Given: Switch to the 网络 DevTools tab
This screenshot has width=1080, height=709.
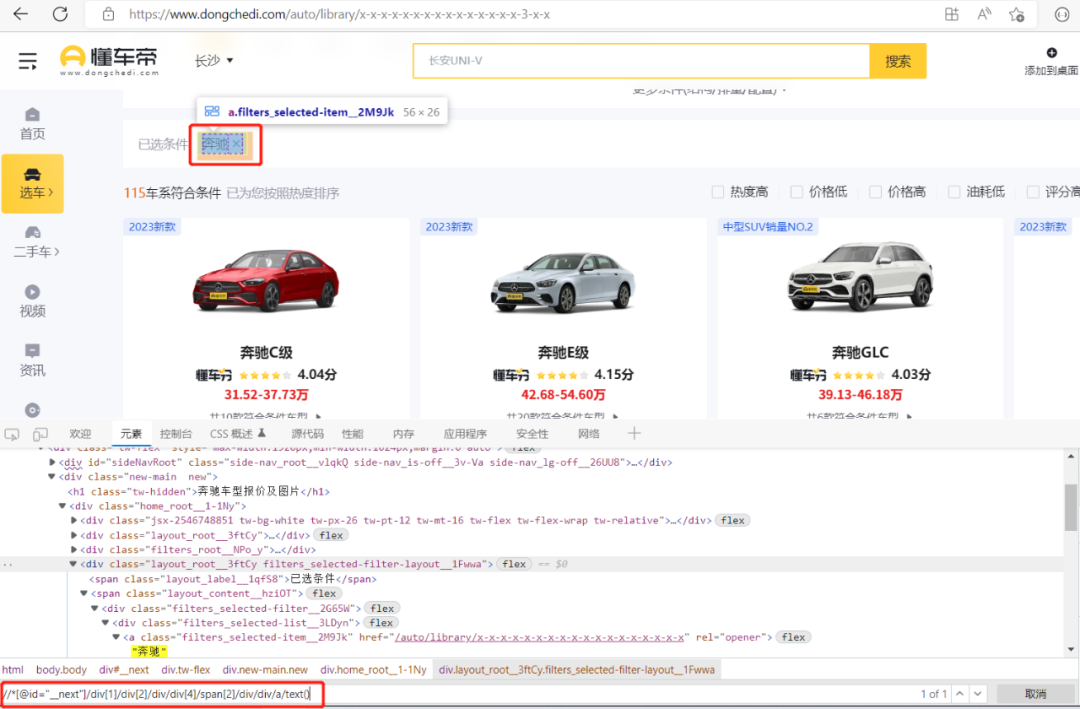Looking at the screenshot, I should pyautogui.click(x=589, y=433).
